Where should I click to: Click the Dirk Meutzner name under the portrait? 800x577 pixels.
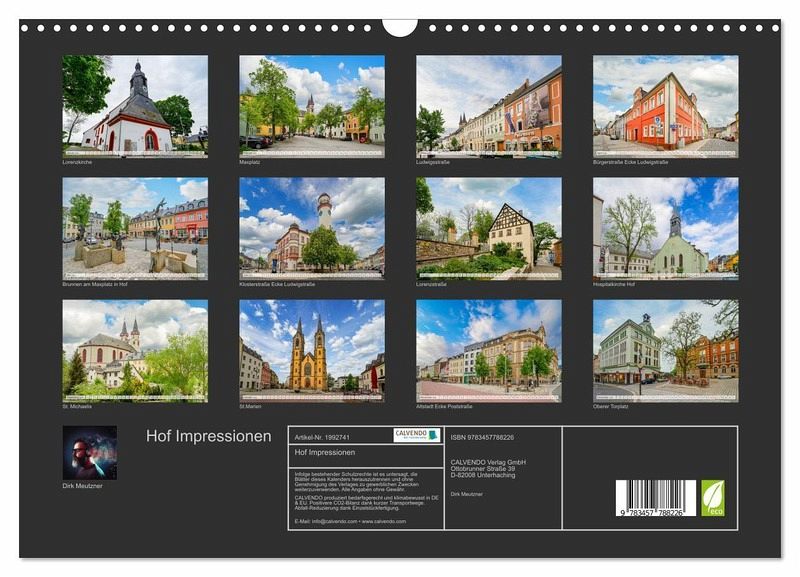click(x=82, y=486)
